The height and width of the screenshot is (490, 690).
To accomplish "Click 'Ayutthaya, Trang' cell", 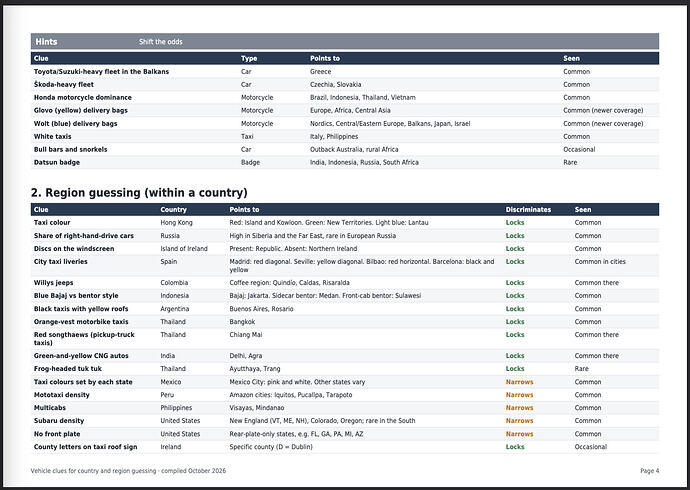I will tap(255, 369).
